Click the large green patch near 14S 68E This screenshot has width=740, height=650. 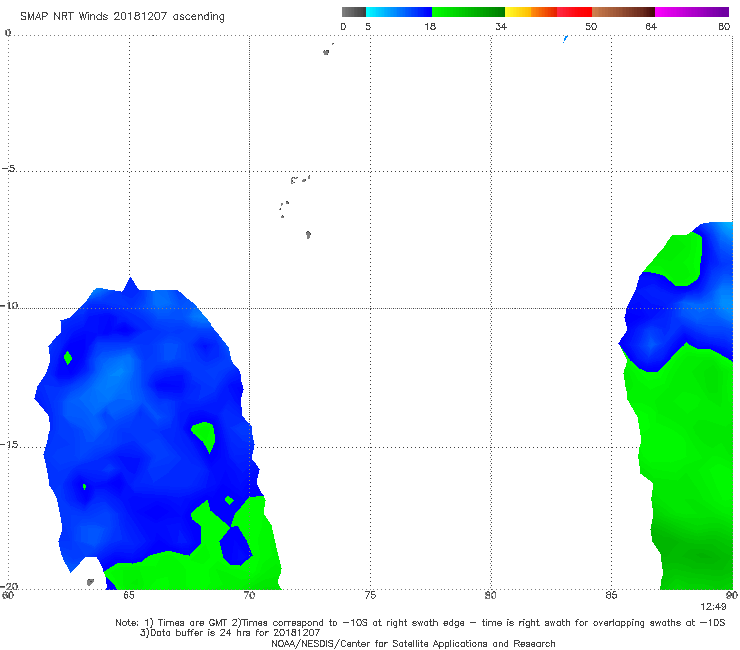204,436
